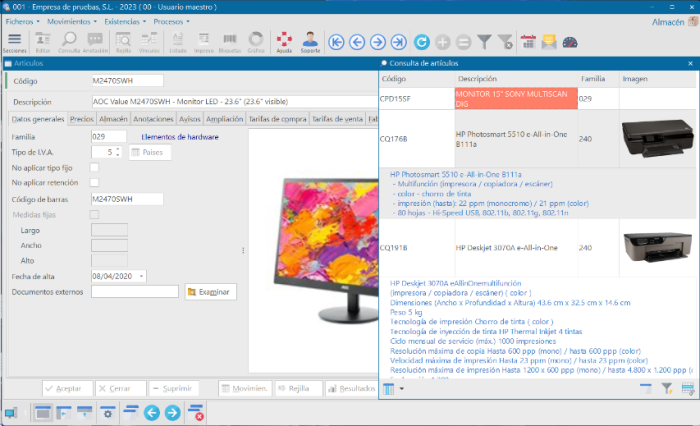Image resolution: width=700 pixels, height=426 pixels.
Task: Click Documentos externos input field
Action: pyautogui.click(x=135, y=292)
